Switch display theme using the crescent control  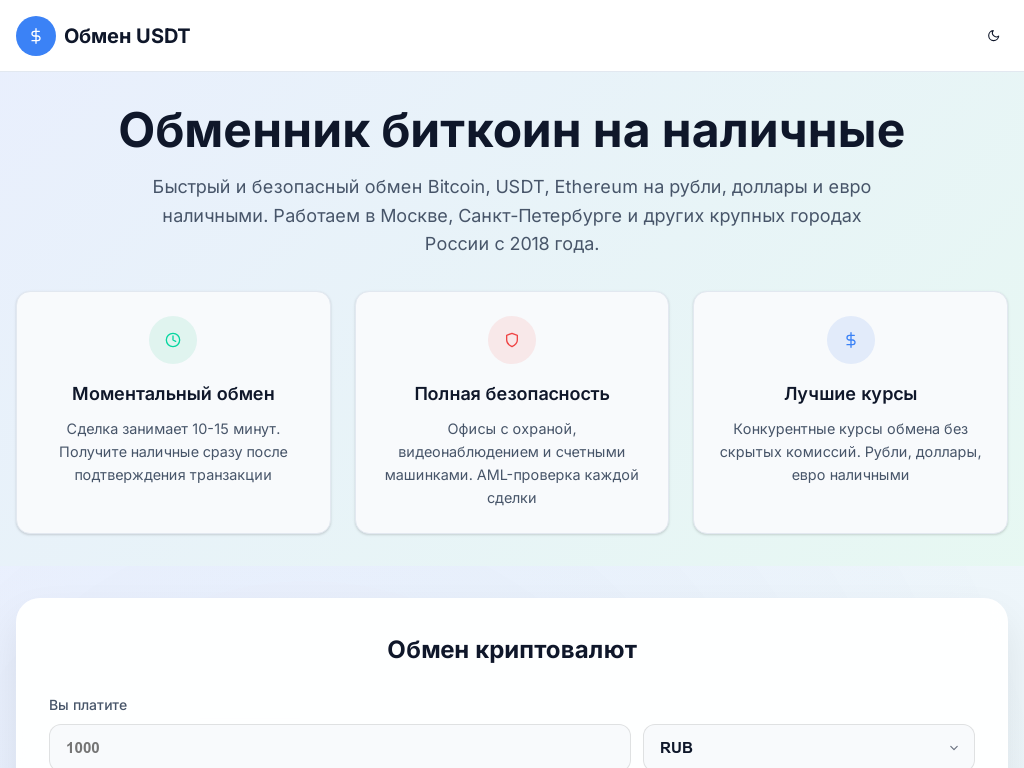coord(993,35)
